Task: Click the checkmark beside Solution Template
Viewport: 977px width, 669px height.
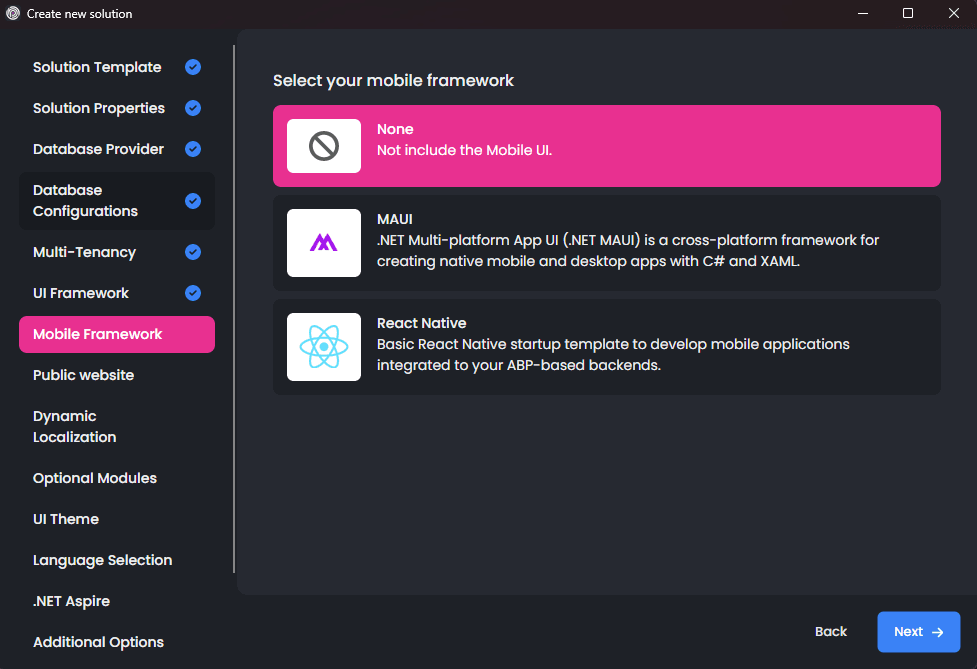Action: (x=192, y=66)
